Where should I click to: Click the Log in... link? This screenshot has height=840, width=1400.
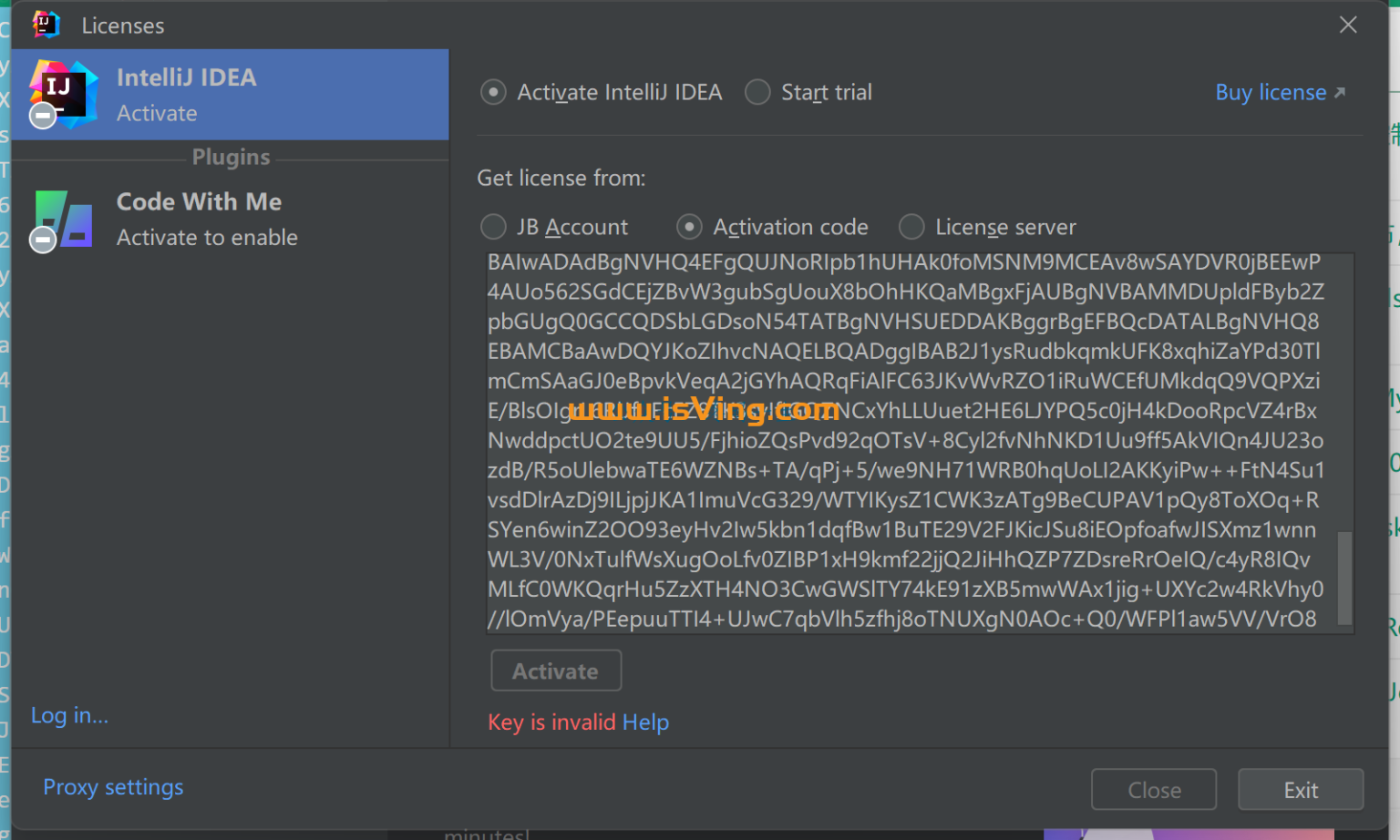69,715
